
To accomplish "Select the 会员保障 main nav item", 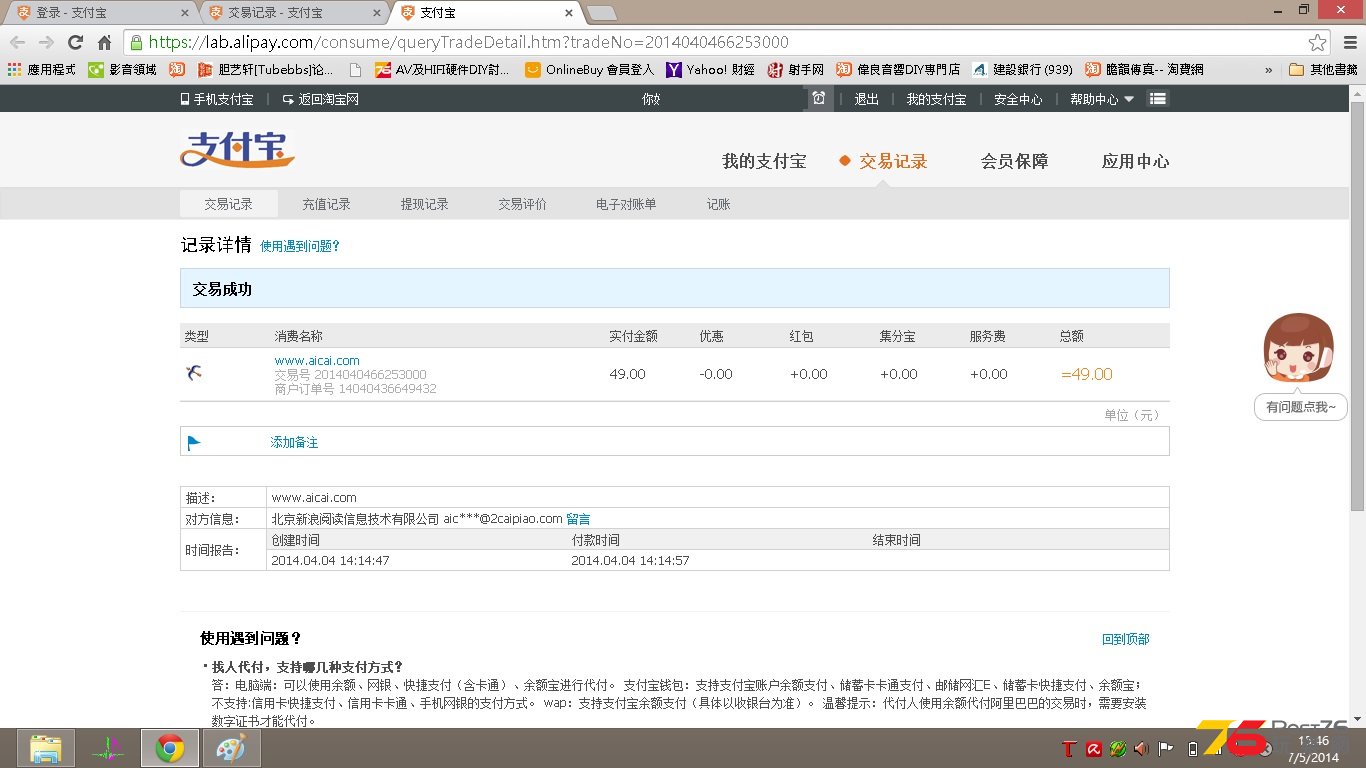I will coord(1014,161).
